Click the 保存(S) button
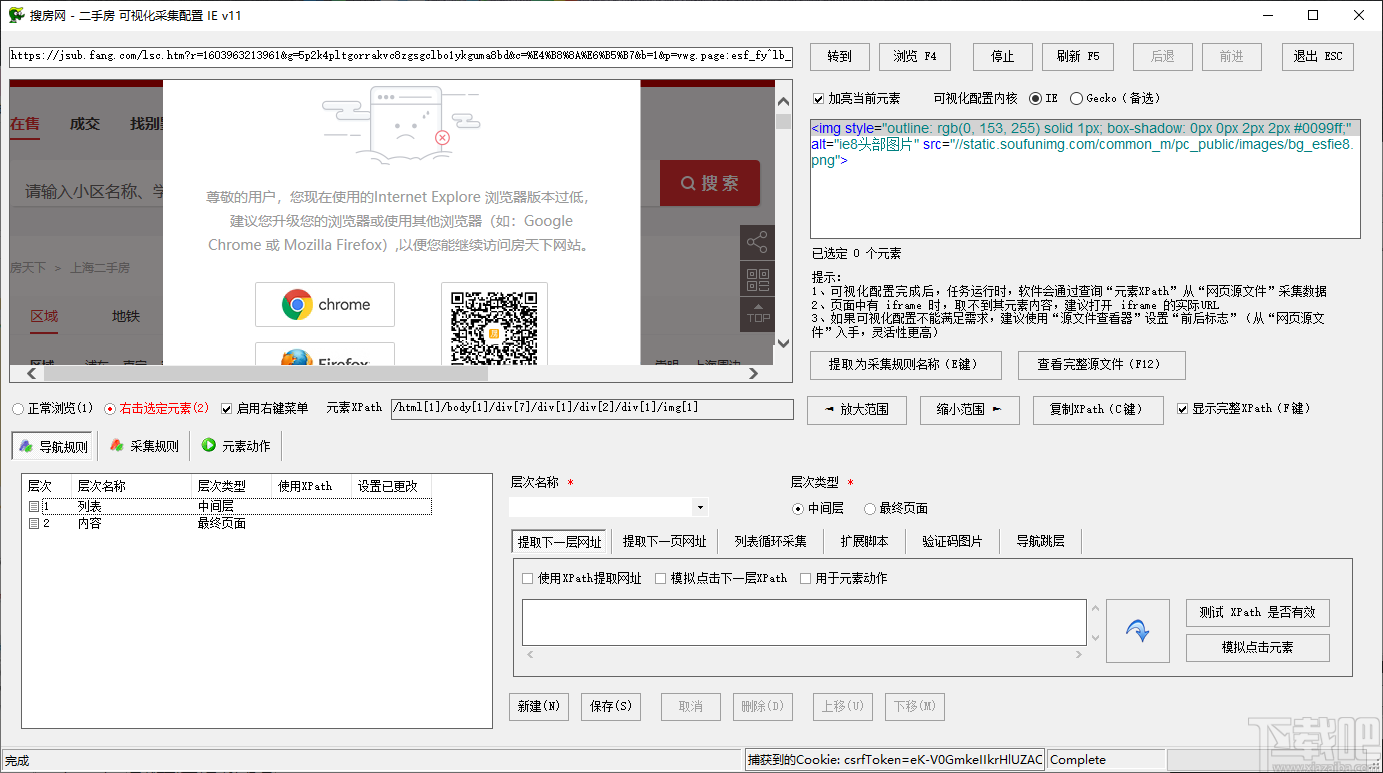 click(611, 706)
